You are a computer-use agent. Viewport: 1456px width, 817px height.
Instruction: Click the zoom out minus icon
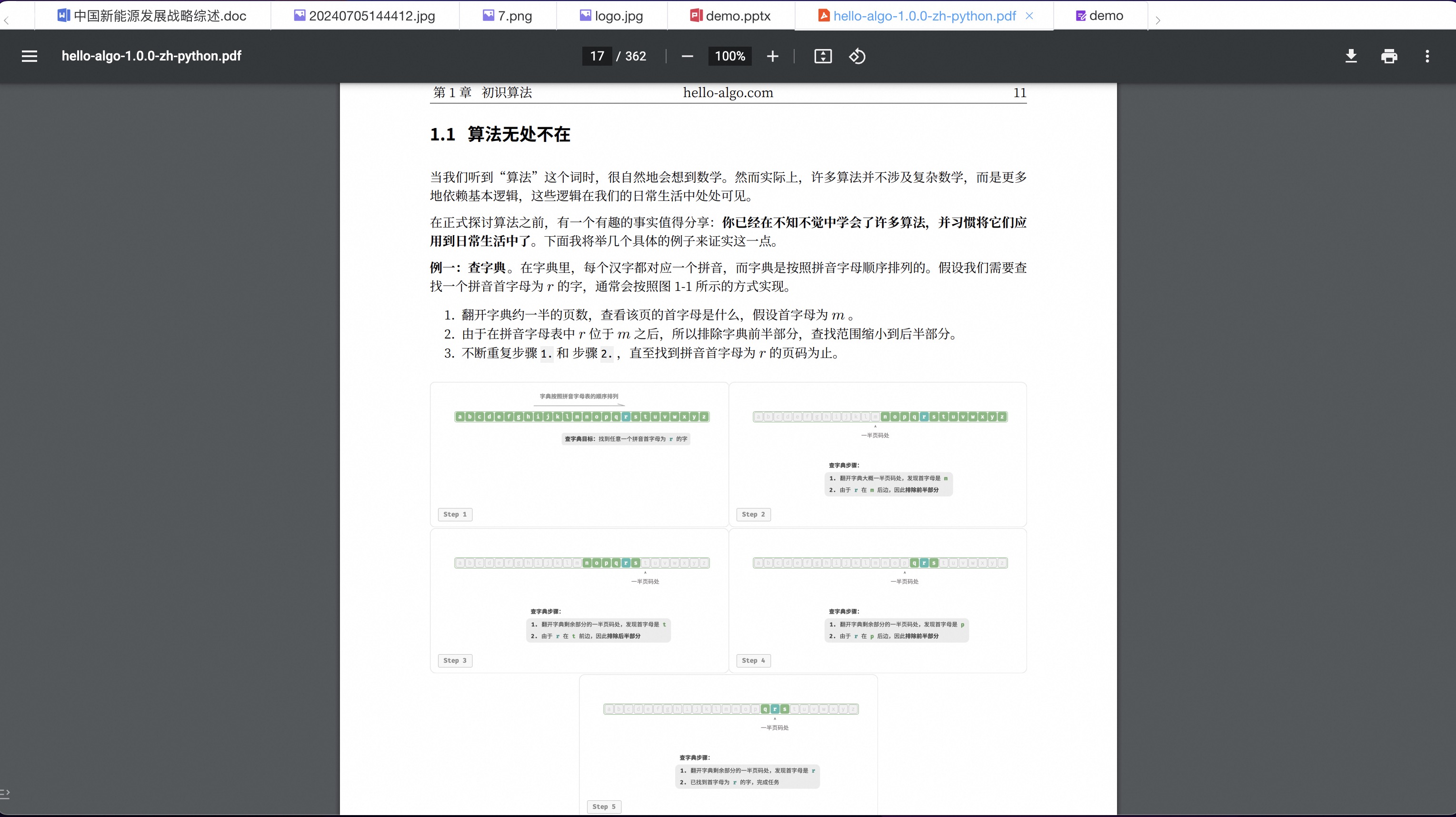[x=688, y=56]
